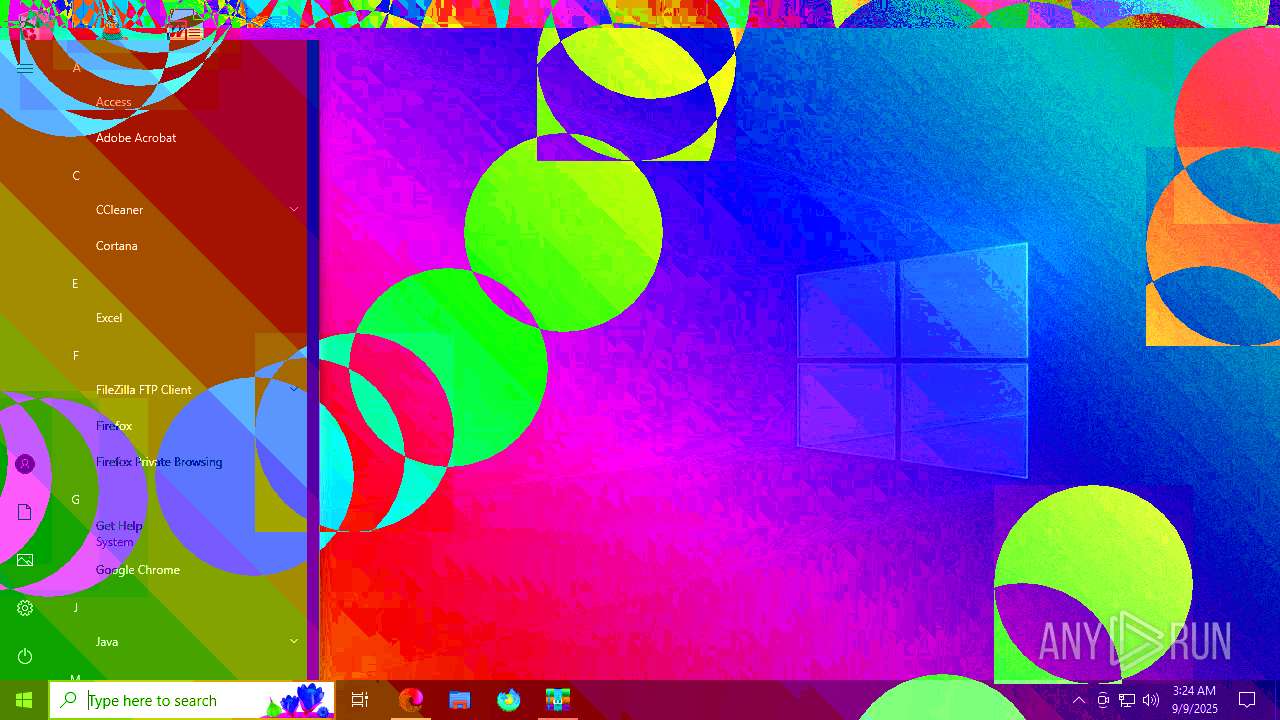
Task: Open Task View from the taskbar
Action: (x=360, y=700)
